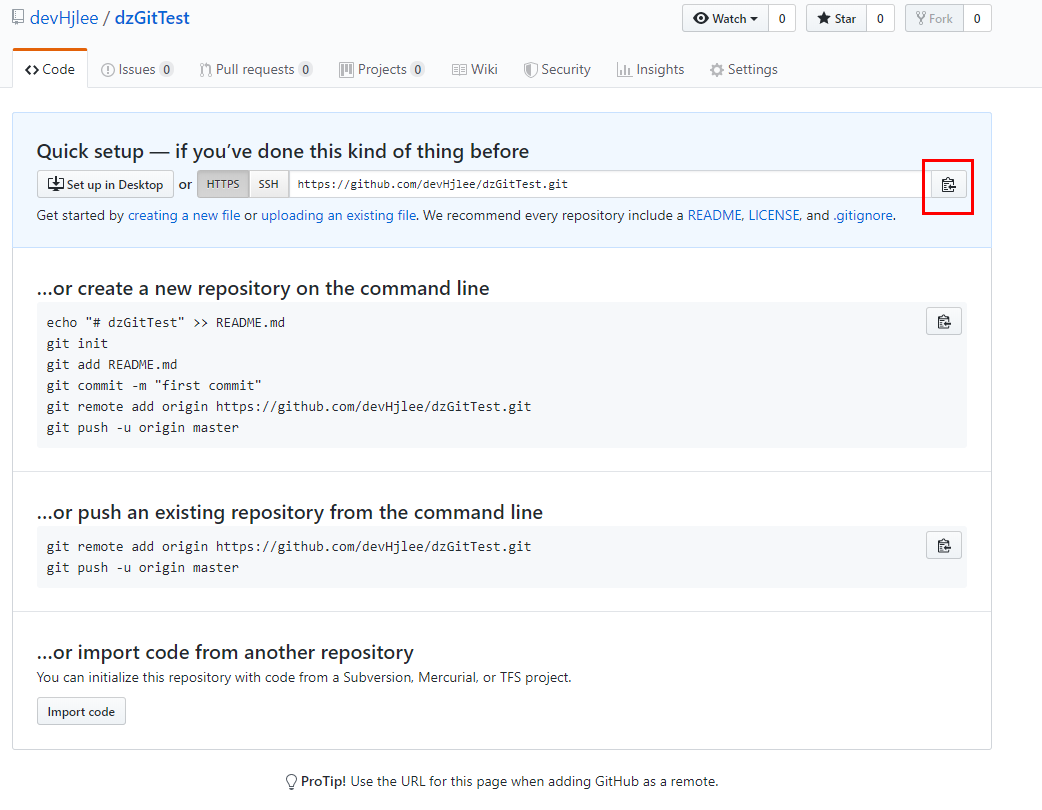Click the 'git add README.md' line
Screen dimensions: 1042x810
[112, 365]
